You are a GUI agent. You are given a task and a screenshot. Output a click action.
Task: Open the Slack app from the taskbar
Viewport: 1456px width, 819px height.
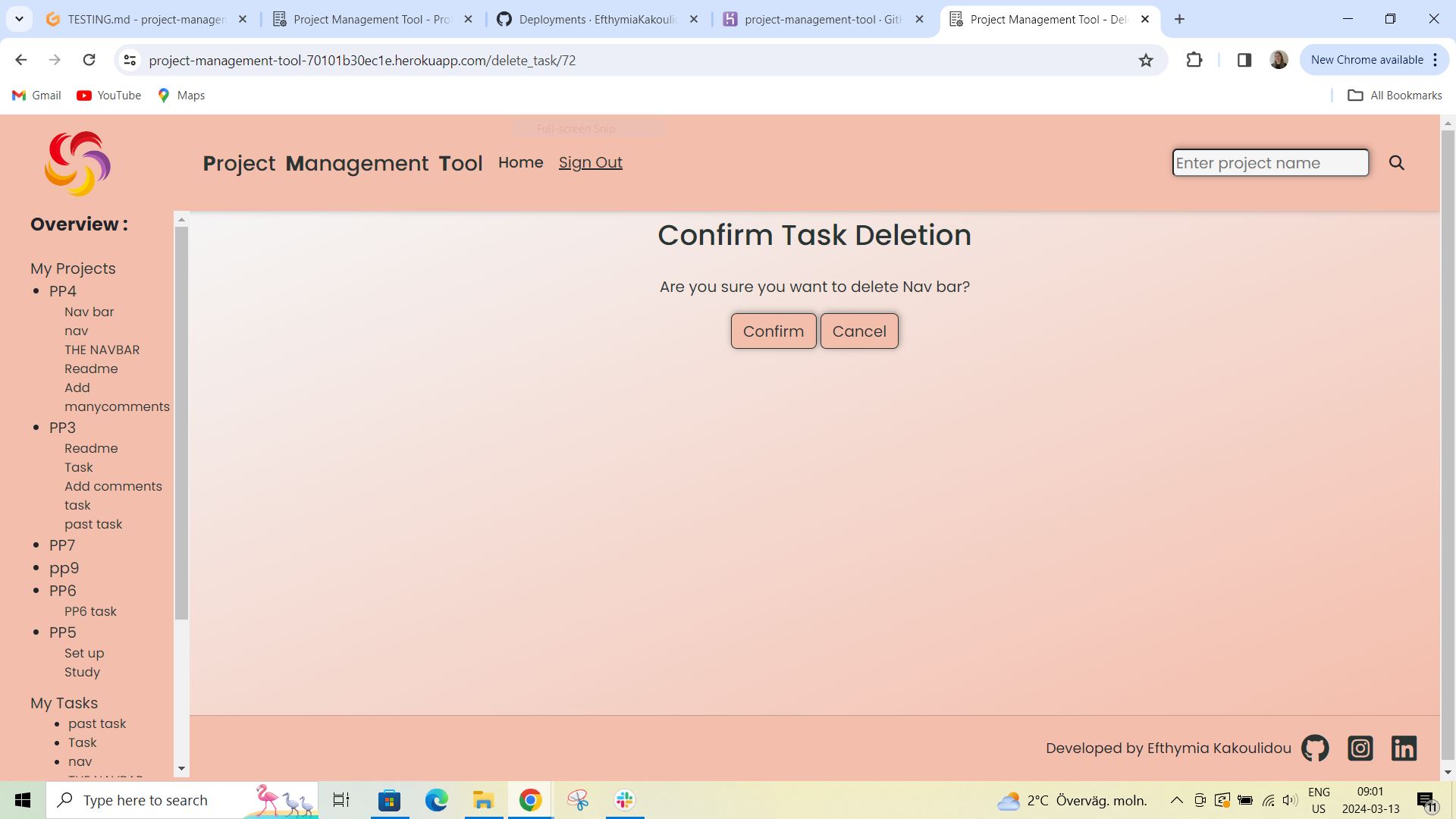pos(623,799)
